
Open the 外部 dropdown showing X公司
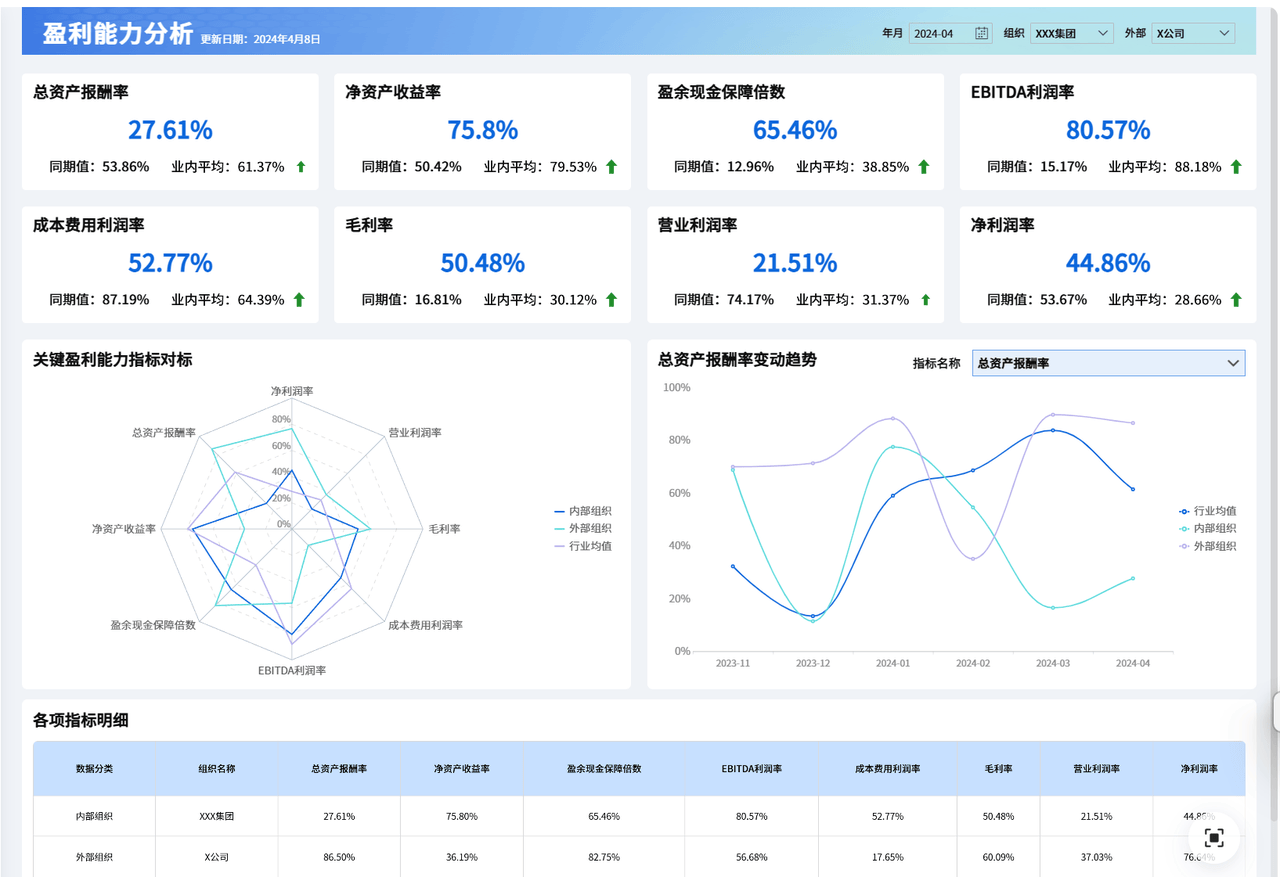1193,33
